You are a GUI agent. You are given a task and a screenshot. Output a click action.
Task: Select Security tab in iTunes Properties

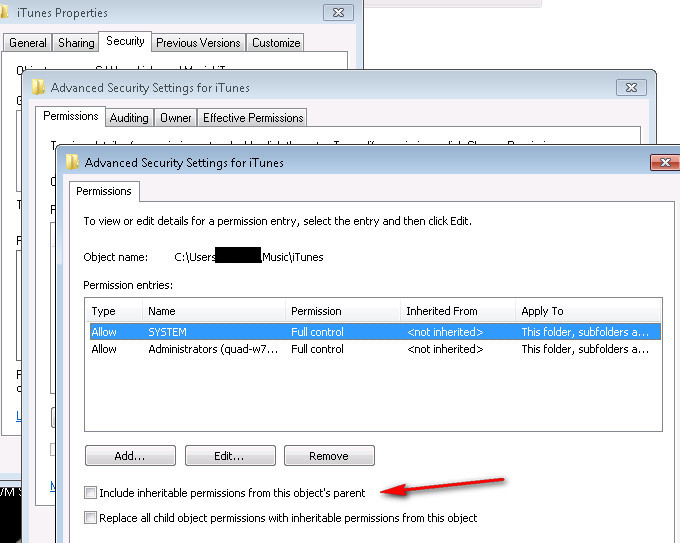tap(125, 41)
